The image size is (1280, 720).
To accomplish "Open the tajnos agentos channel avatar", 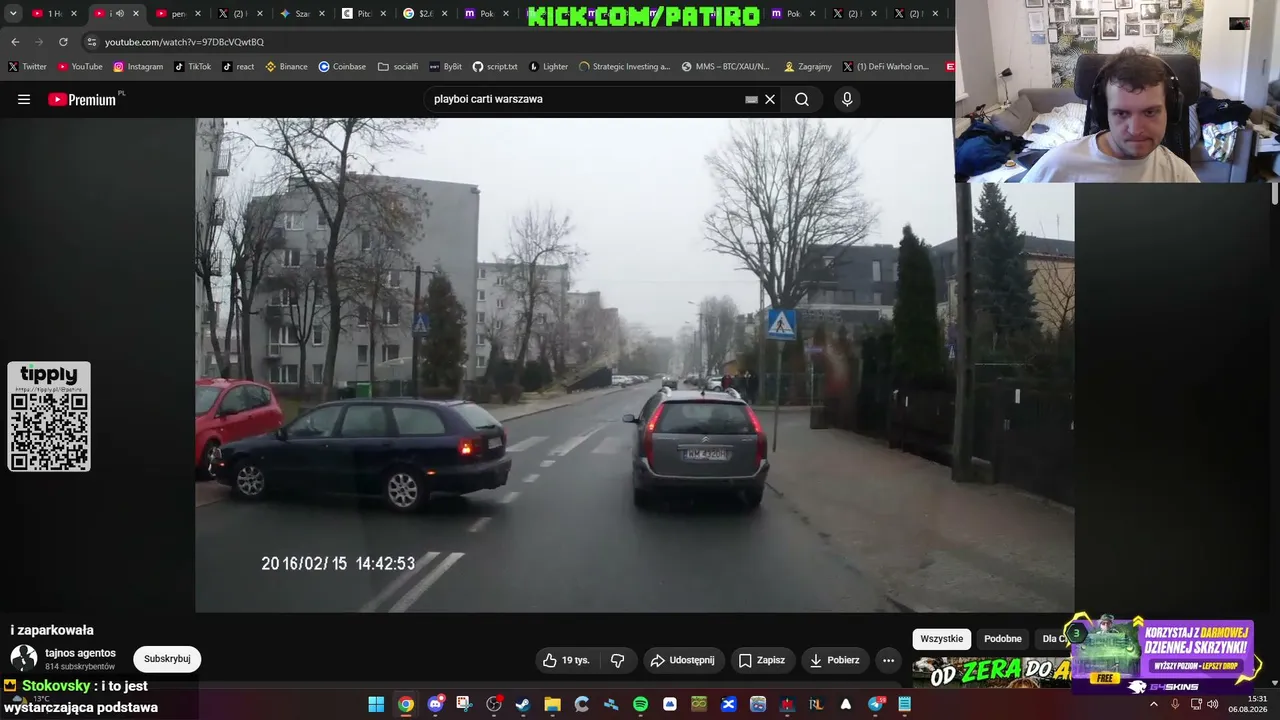I will tap(24, 658).
